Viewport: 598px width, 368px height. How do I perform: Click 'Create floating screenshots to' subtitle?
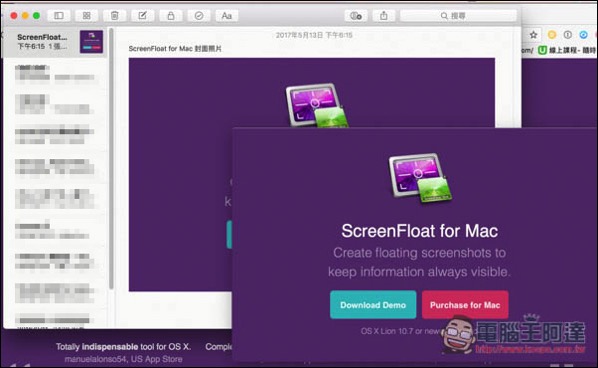[x=420, y=253]
